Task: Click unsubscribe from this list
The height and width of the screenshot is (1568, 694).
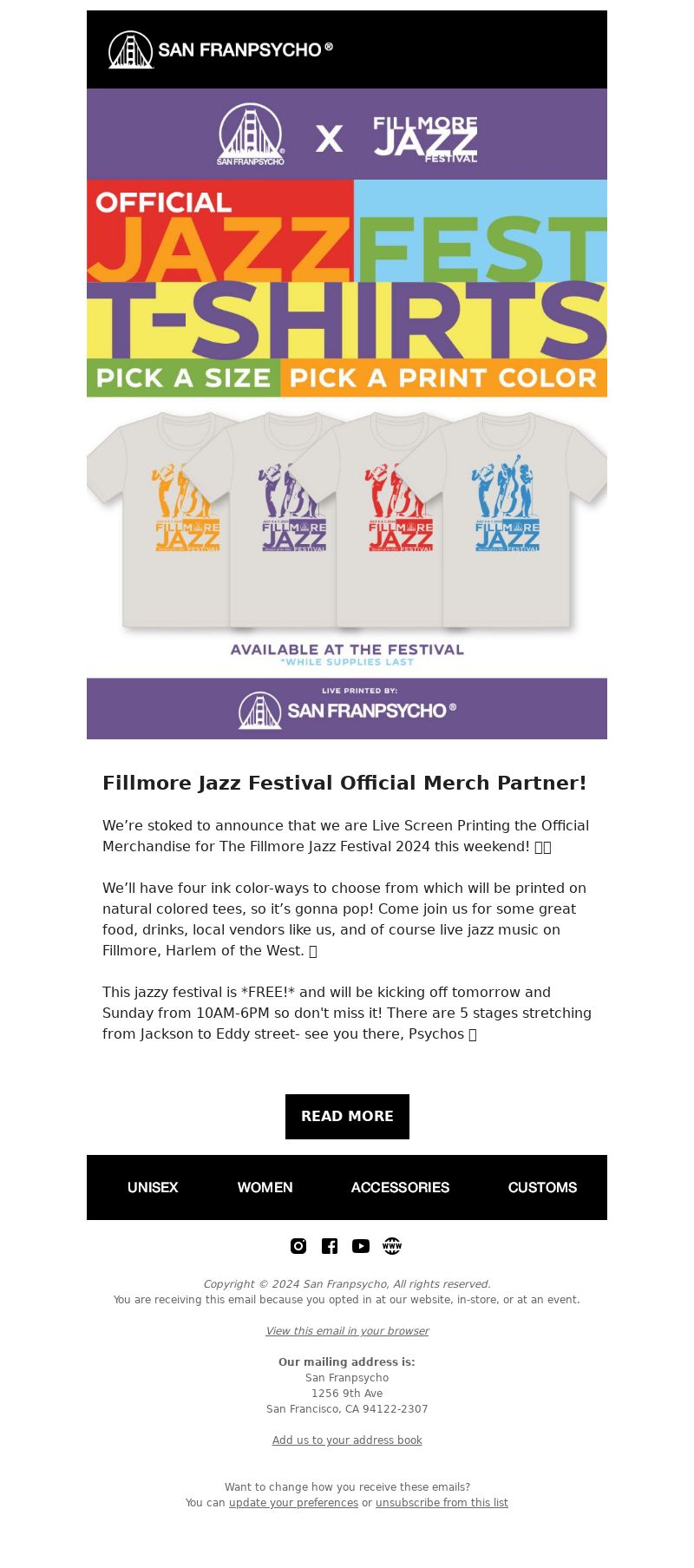Action: tap(442, 1503)
